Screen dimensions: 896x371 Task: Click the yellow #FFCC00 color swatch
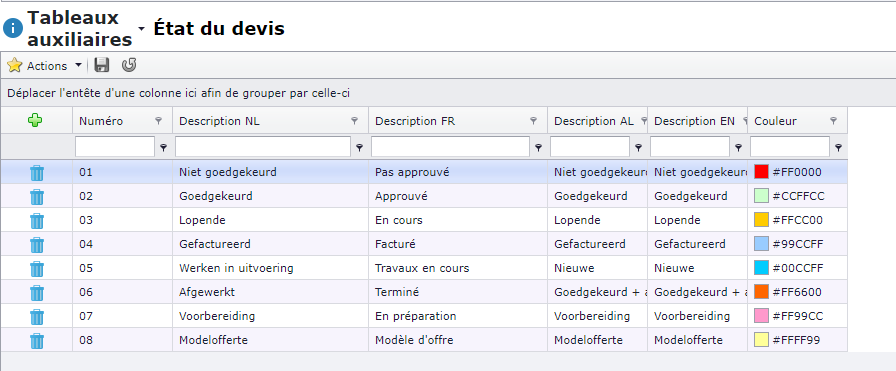coord(761,220)
